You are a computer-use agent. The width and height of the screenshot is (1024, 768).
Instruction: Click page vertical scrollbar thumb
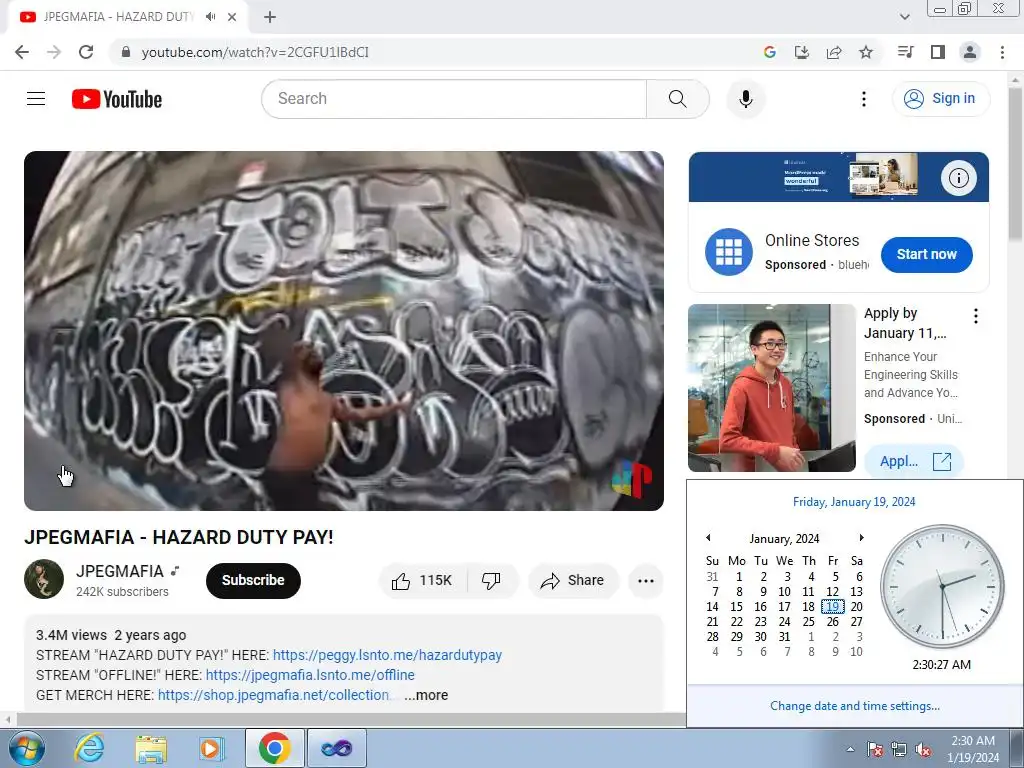pyautogui.click(x=1016, y=163)
